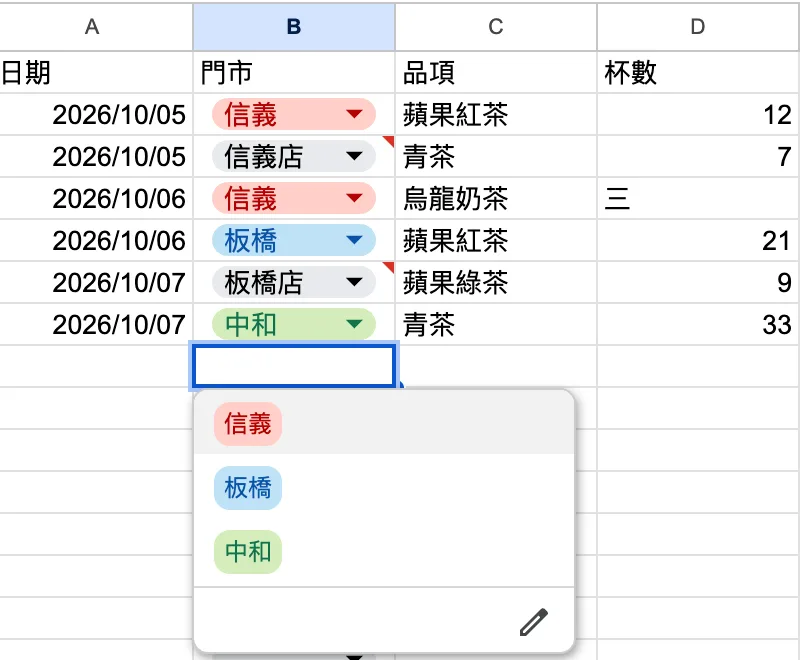The image size is (800, 660).
Task: Select the 門市 header cell
Action: tap(294, 72)
